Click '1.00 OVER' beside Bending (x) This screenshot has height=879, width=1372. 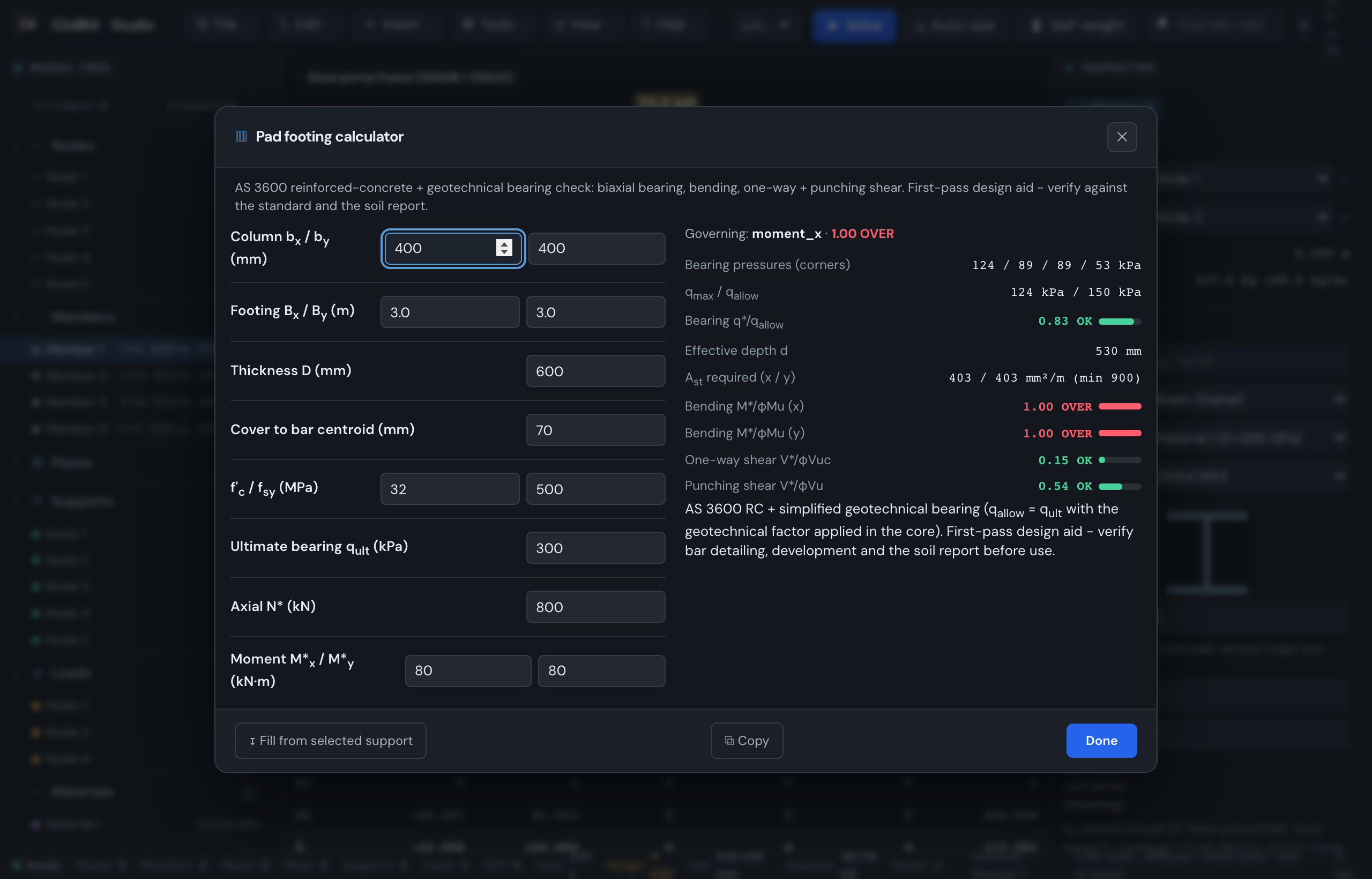[1057, 407]
